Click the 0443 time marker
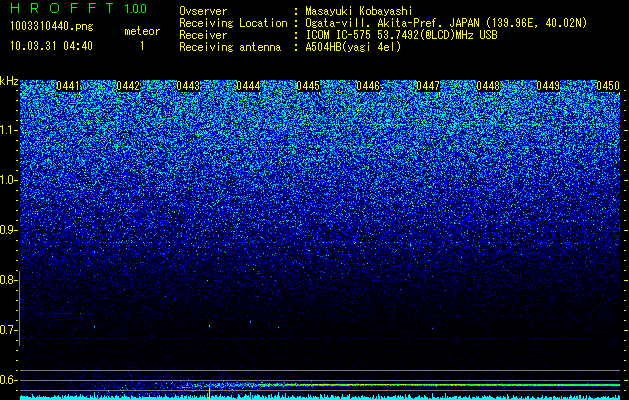 pyautogui.click(x=188, y=86)
